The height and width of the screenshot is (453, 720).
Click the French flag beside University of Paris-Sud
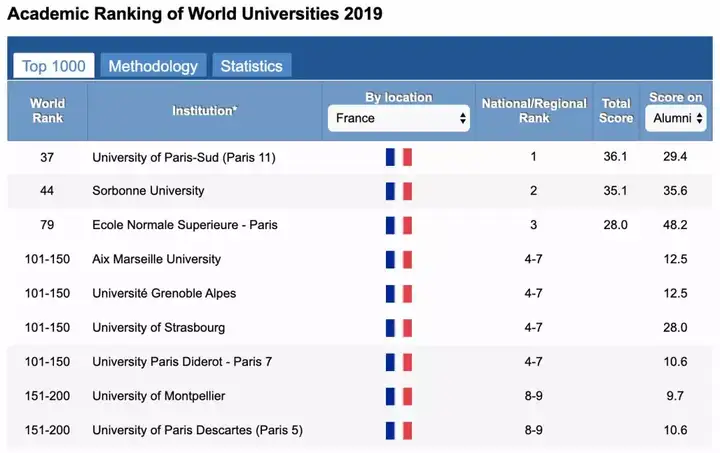point(398,157)
